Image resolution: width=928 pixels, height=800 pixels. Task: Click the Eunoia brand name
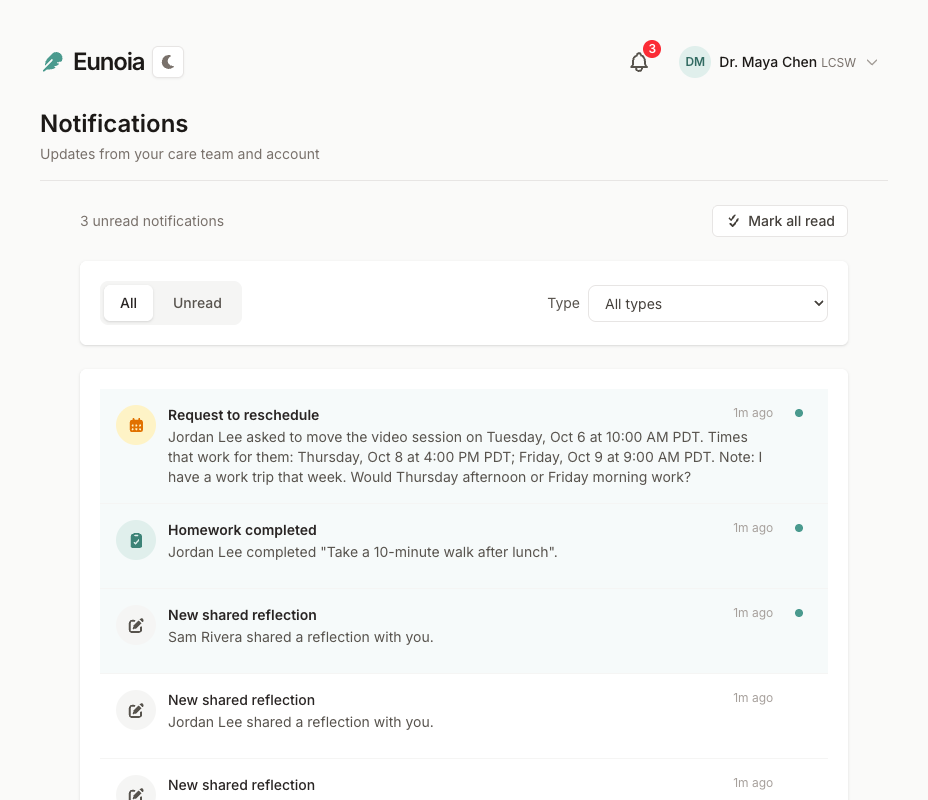tap(109, 62)
